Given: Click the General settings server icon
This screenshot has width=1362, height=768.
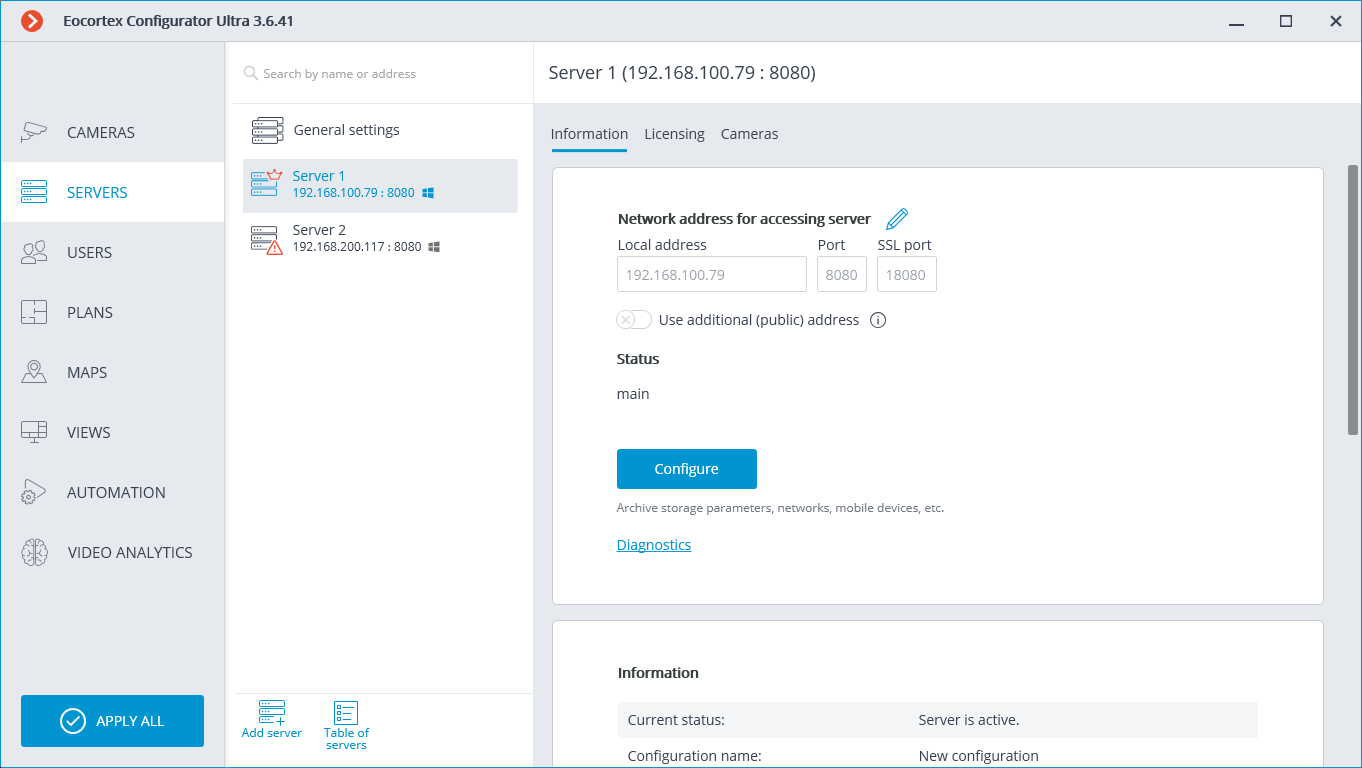Looking at the screenshot, I should coord(267,130).
